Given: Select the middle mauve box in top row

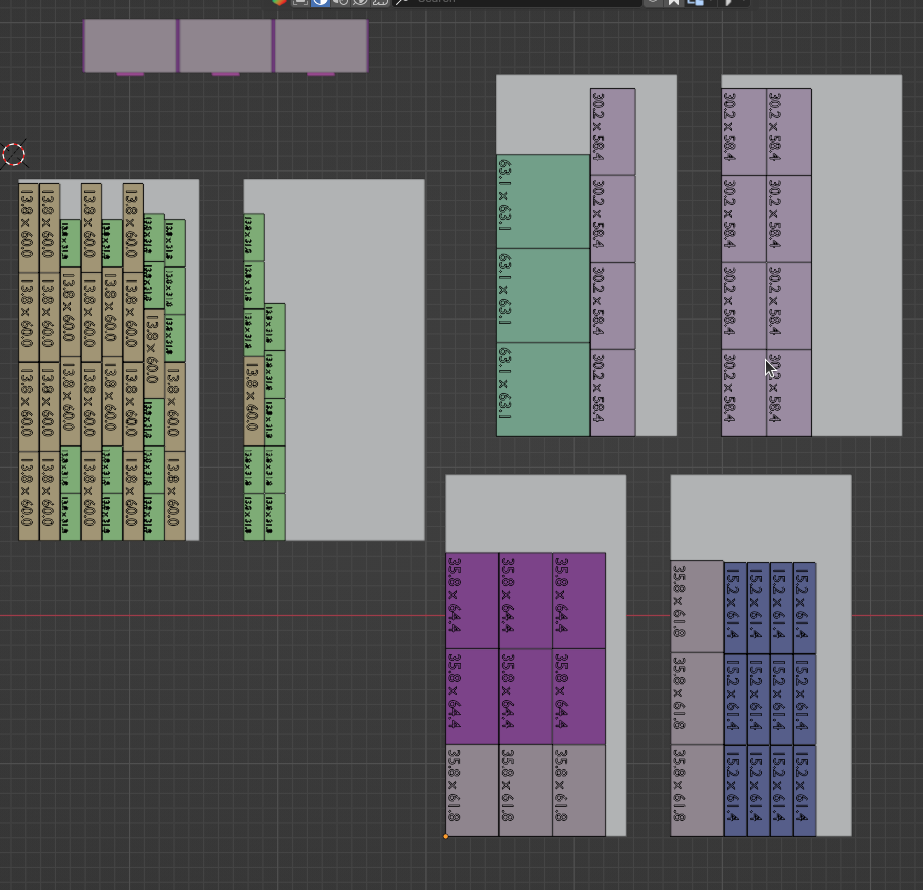Looking at the screenshot, I should pos(225,45).
